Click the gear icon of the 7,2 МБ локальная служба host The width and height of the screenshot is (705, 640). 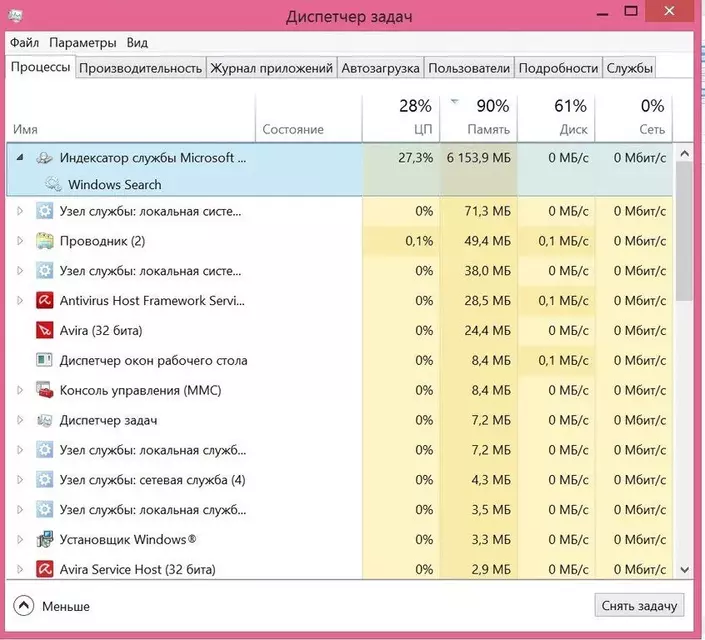click(x=45, y=450)
